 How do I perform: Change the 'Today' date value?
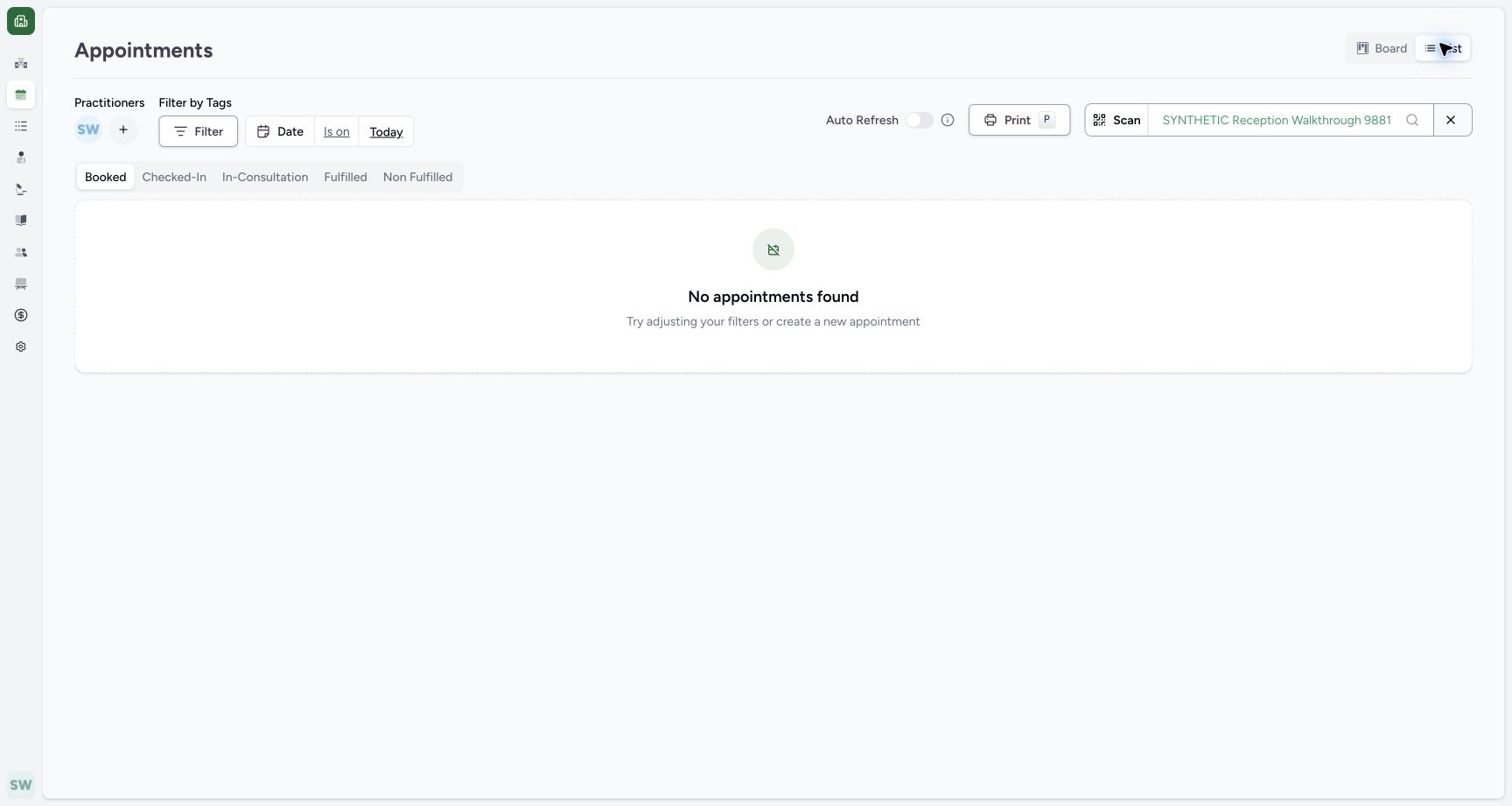(x=386, y=131)
